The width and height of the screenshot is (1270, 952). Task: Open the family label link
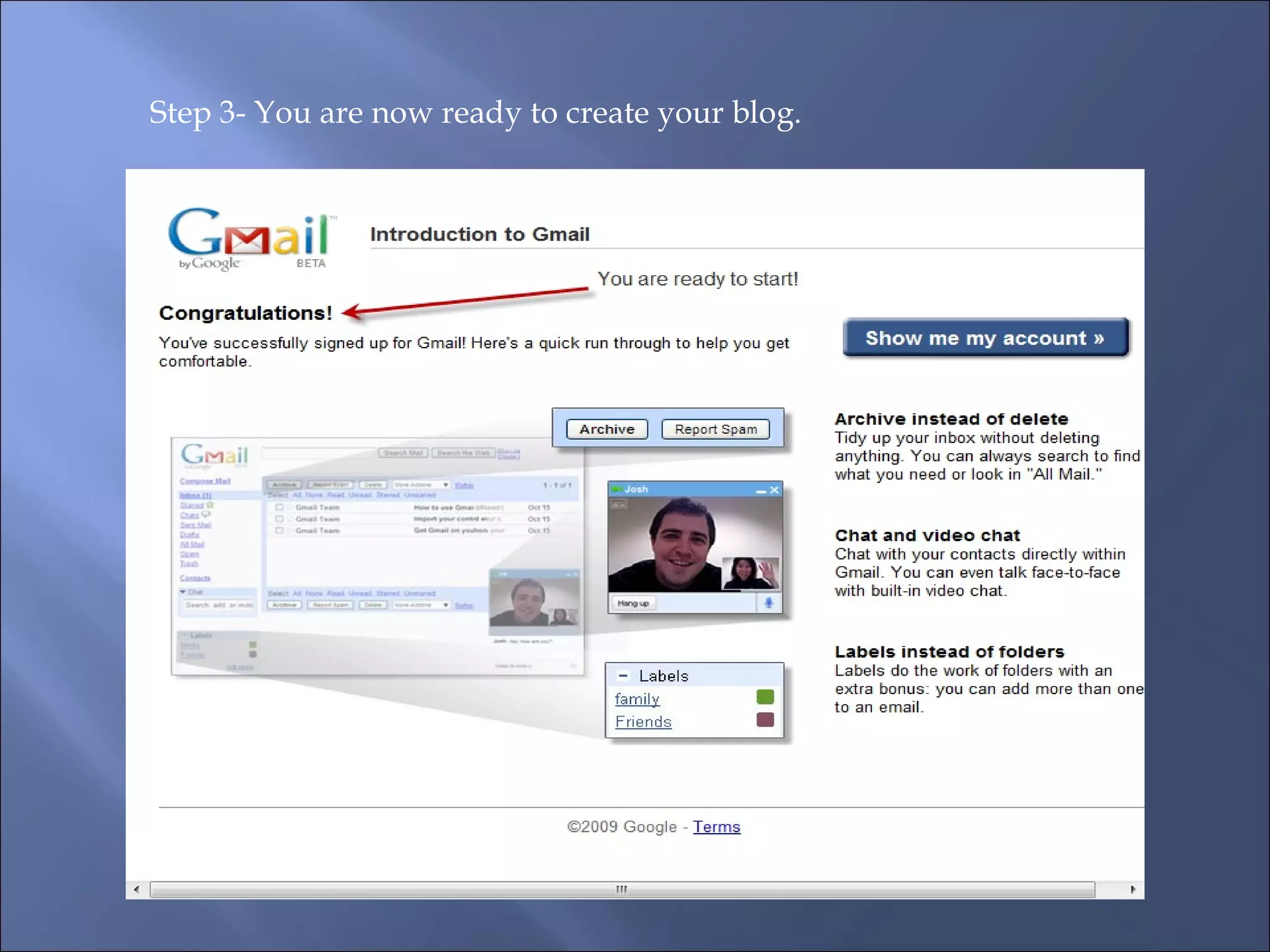[637, 699]
